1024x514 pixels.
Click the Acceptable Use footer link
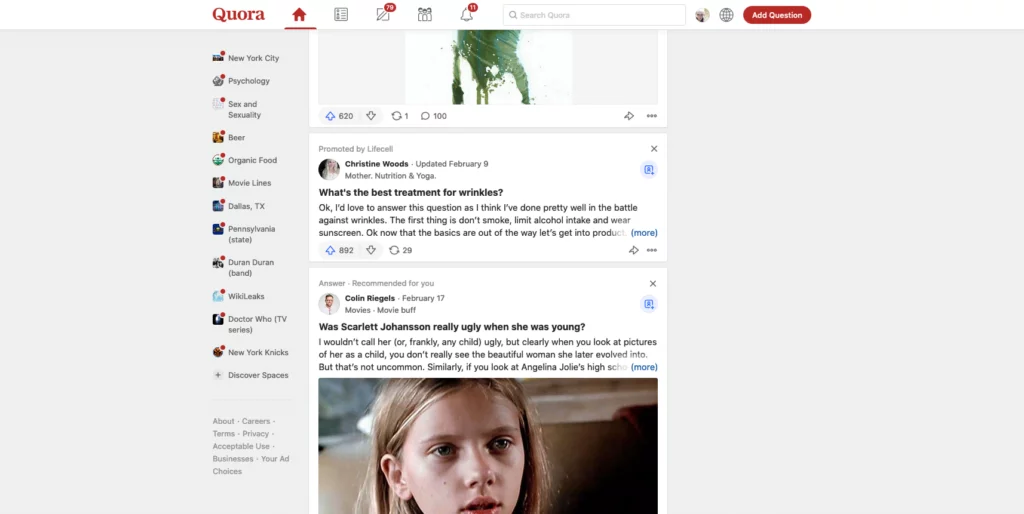point(241,446)
